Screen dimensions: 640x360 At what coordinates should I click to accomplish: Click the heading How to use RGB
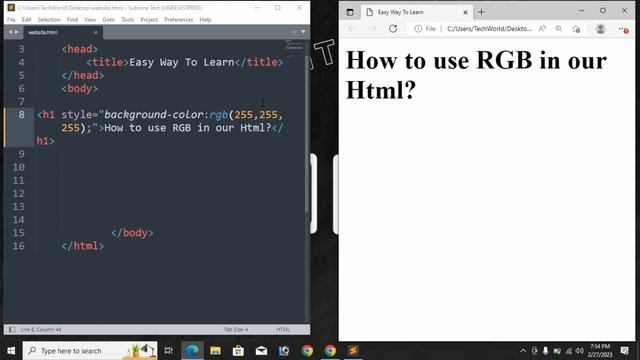[476, 75]
